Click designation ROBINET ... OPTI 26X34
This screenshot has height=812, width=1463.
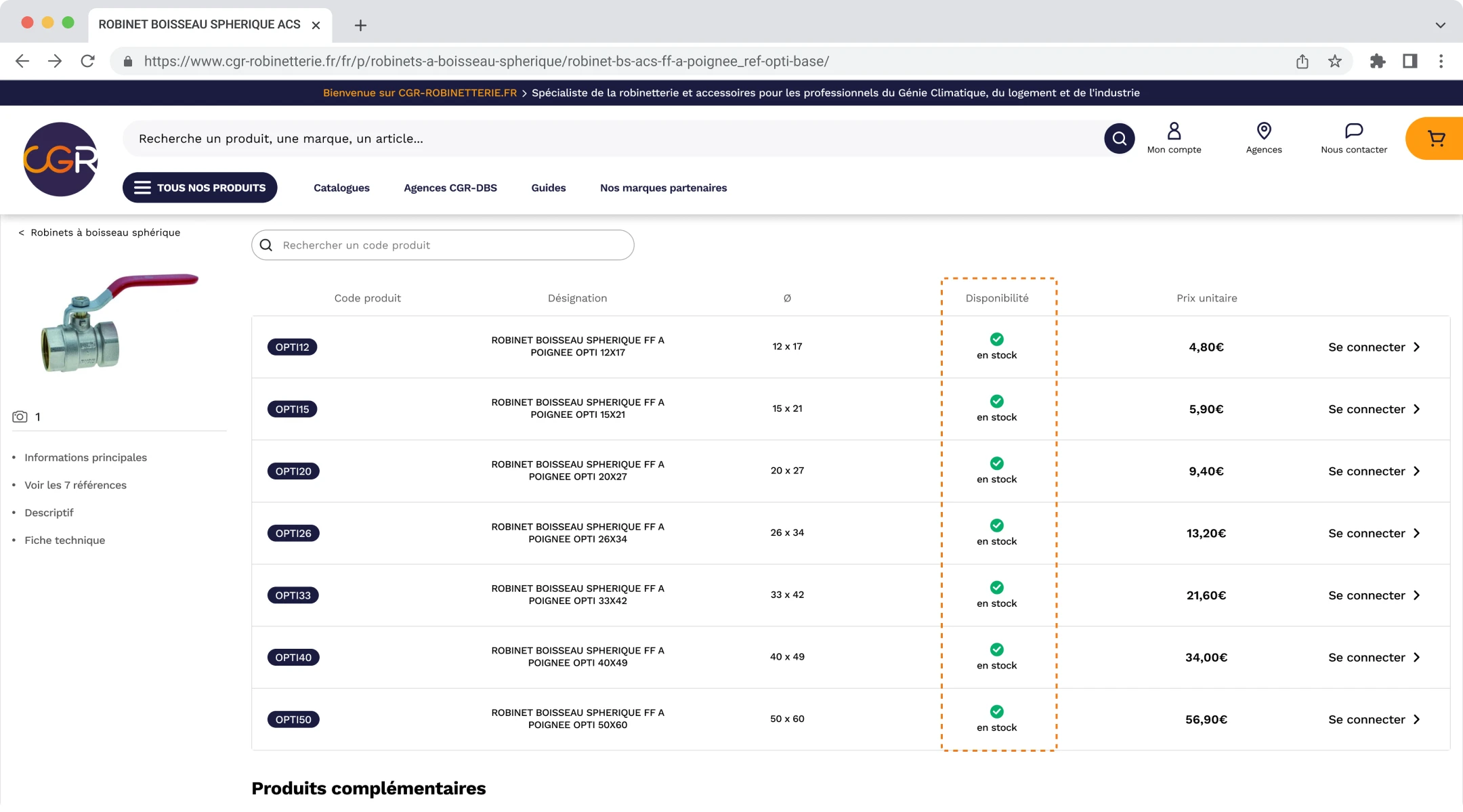577,534
